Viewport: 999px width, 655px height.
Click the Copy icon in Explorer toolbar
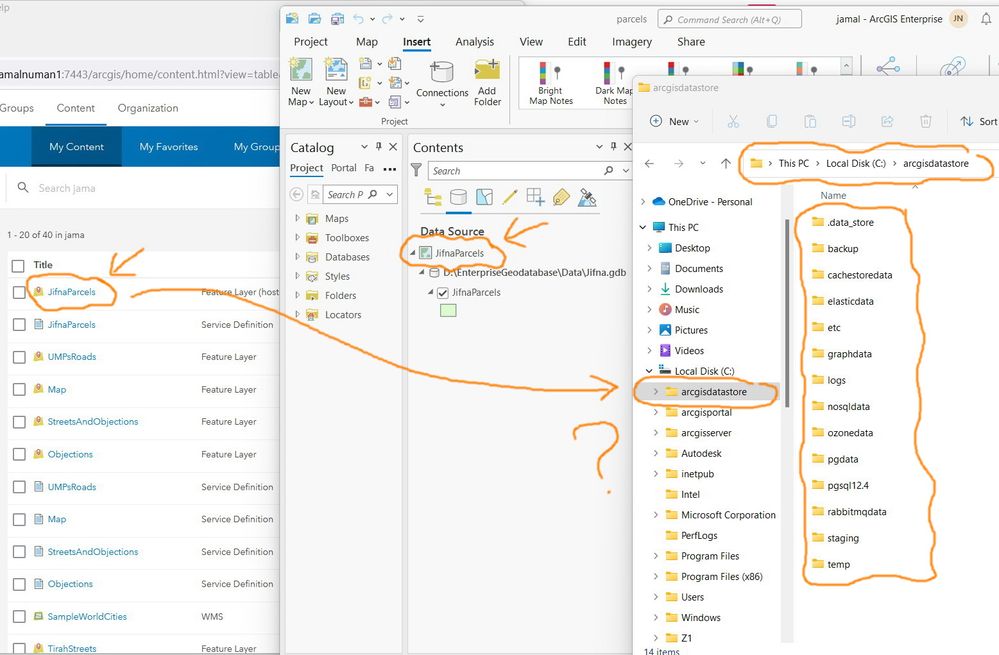(772, 121)
